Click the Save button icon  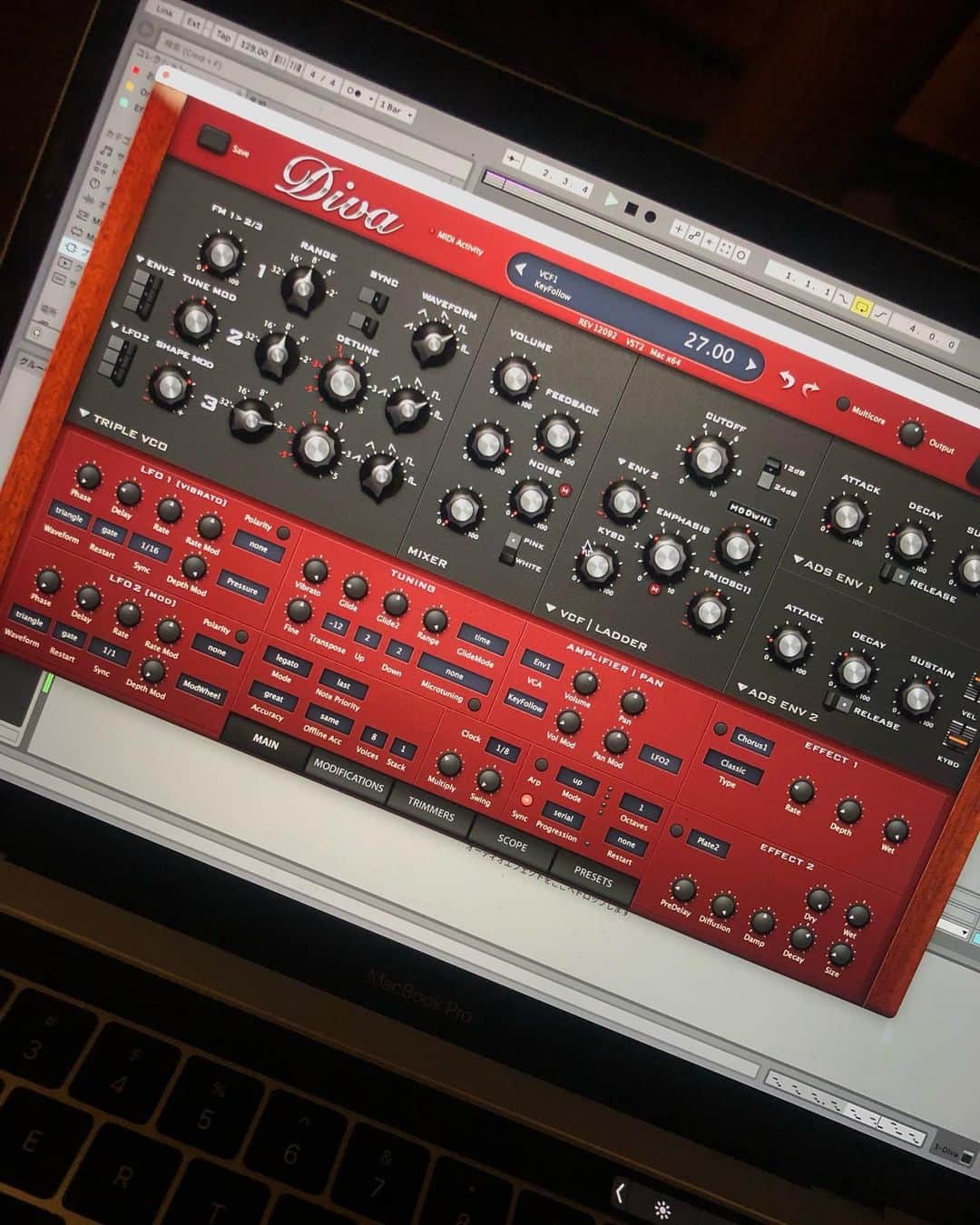coord(214,139)
